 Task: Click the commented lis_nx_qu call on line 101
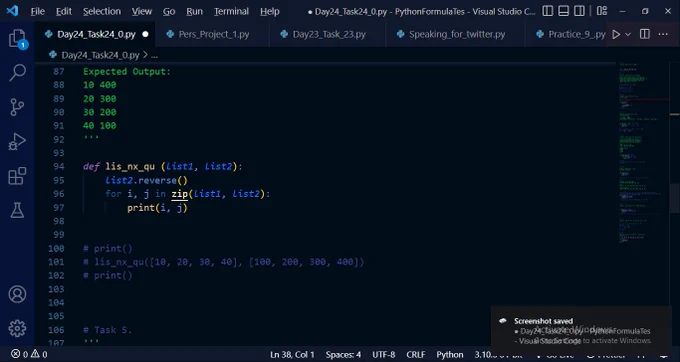point(223,262)
